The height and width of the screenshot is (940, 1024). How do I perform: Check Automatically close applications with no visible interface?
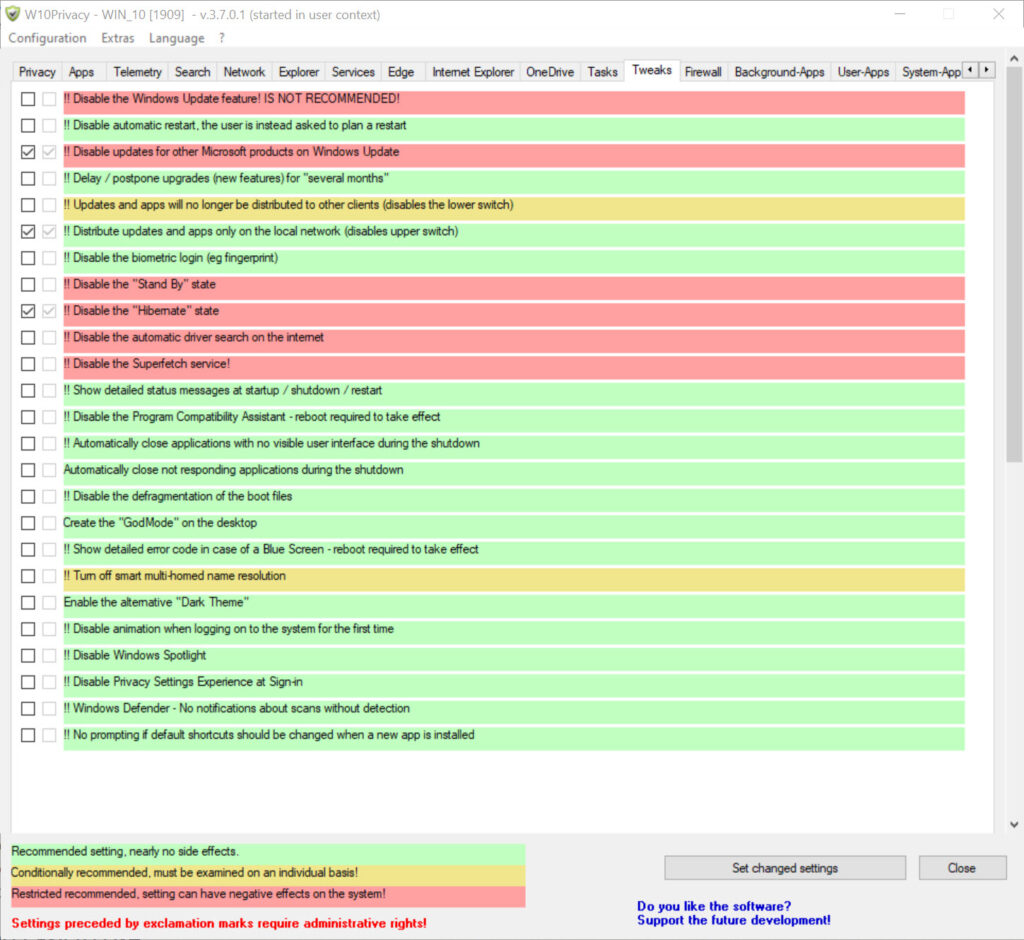[28, 444]
